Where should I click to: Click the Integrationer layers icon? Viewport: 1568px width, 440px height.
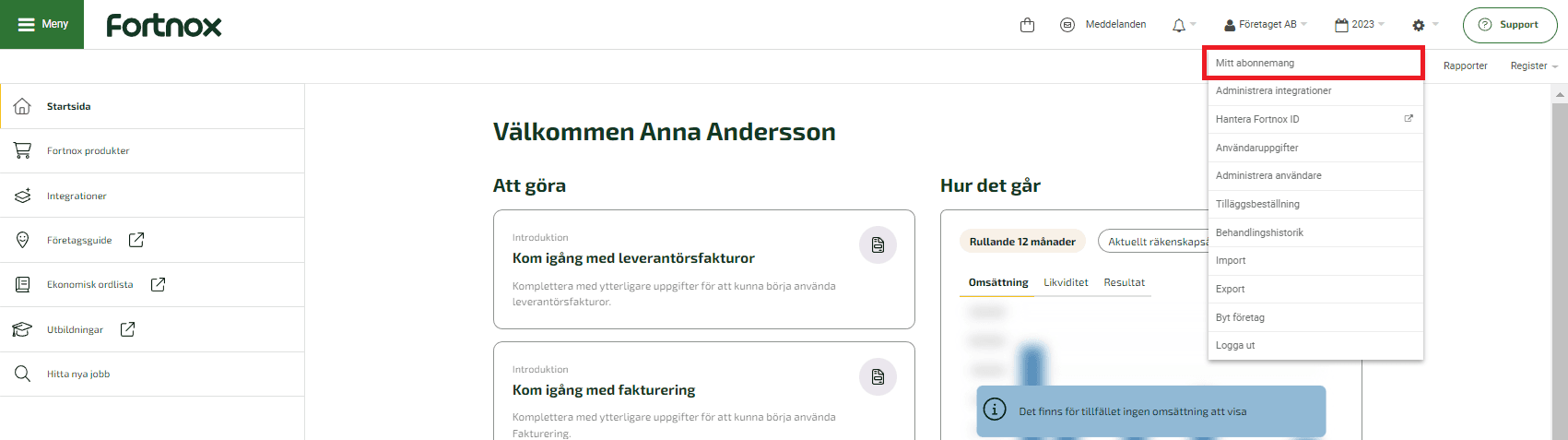(x=22, y=196)
